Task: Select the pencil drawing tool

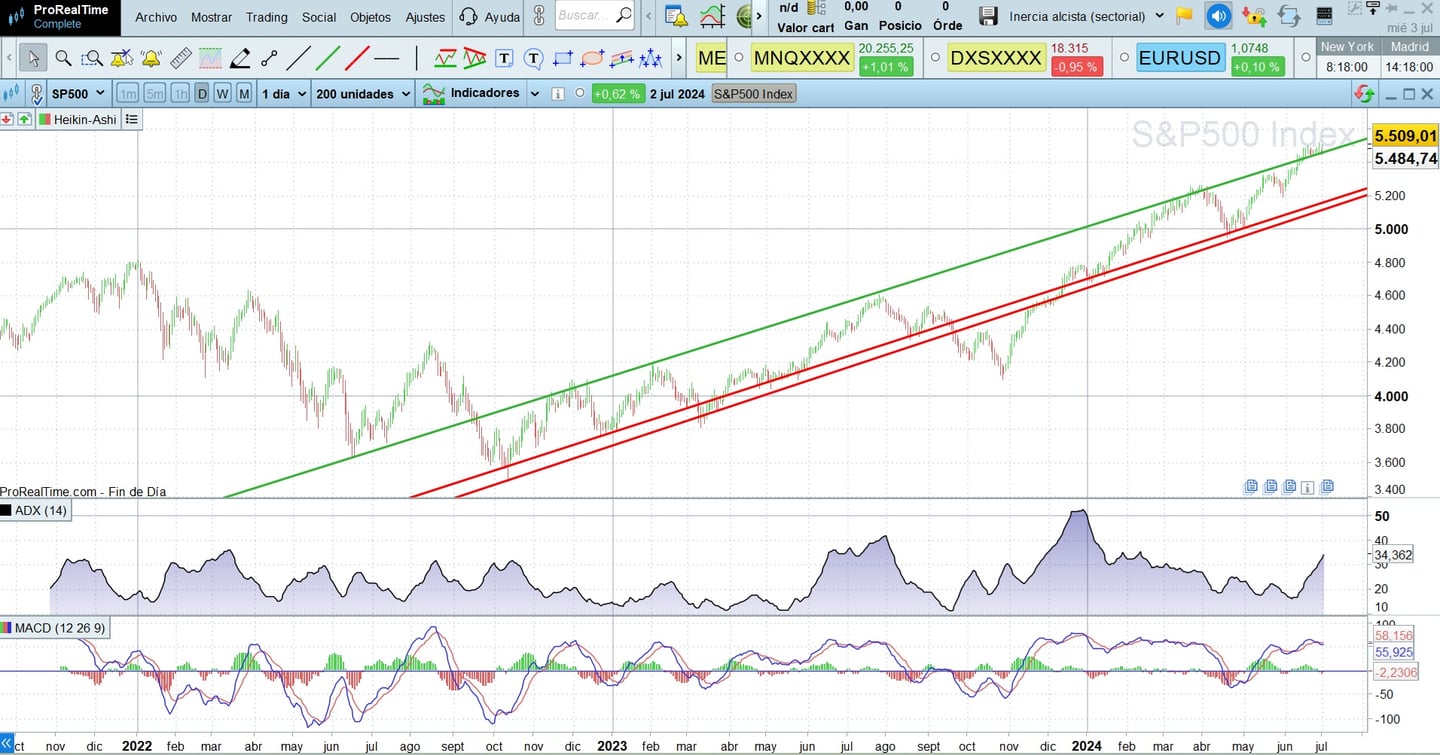Action: click(240, 58)
